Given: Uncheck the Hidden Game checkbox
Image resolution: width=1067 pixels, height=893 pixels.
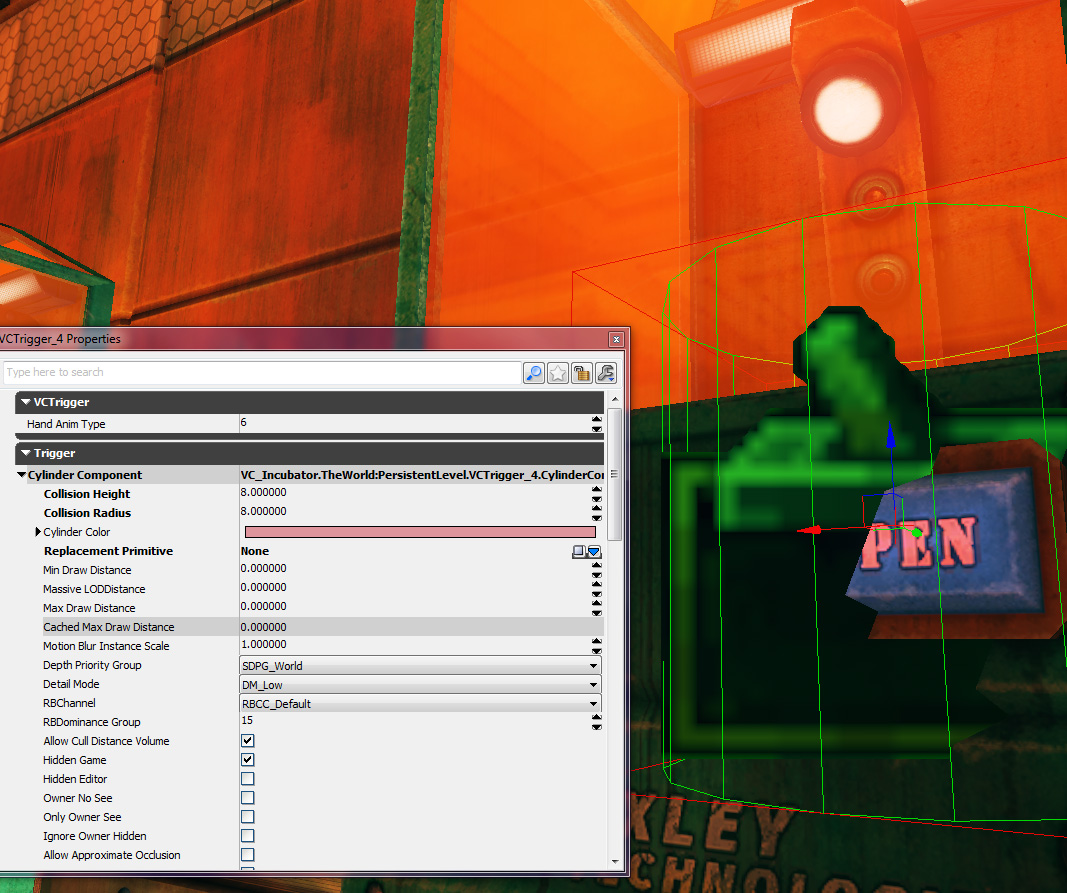Looking at the screenshot, I should pyautogui.click(x=248, y=760).
